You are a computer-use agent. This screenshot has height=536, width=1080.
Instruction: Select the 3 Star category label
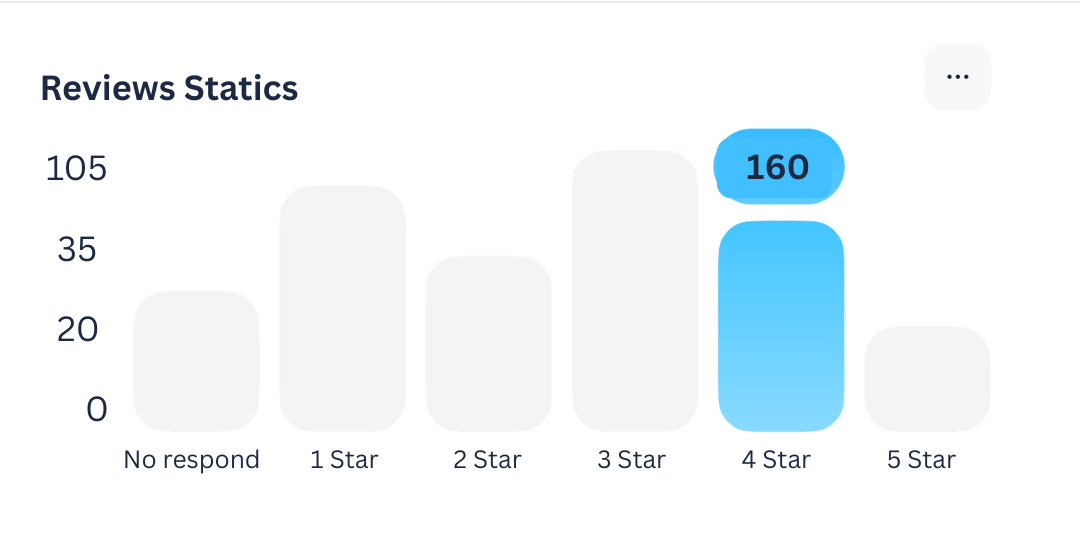(x=632, y=460)
